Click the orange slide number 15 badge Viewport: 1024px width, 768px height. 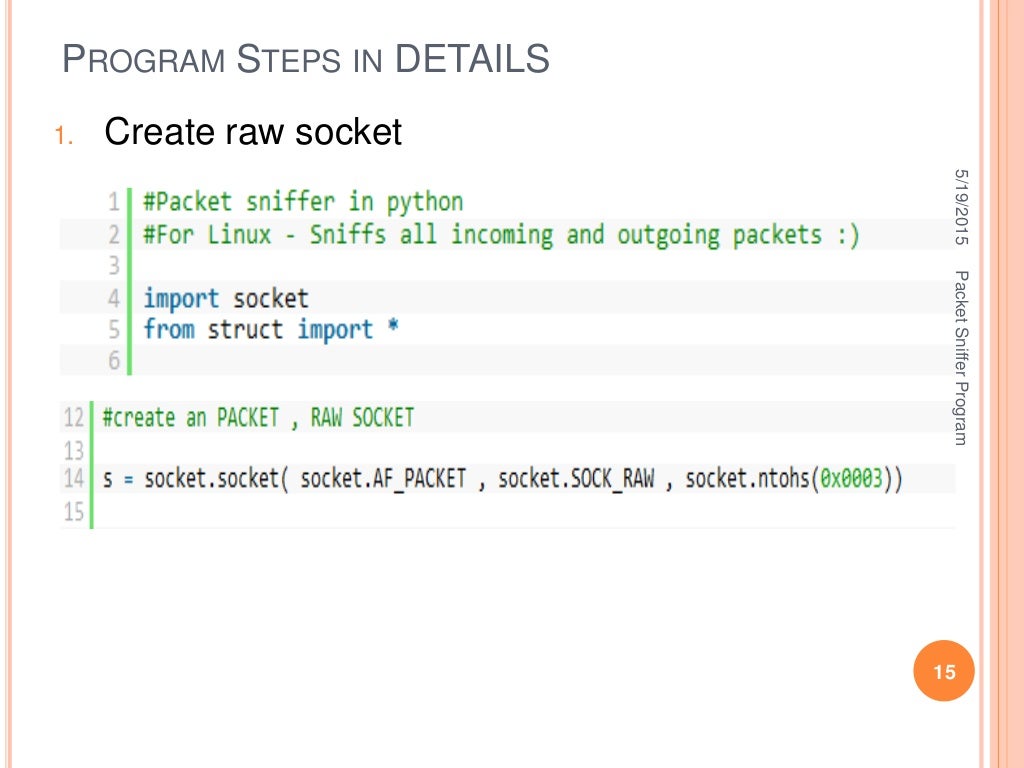[x=944, y=672]
